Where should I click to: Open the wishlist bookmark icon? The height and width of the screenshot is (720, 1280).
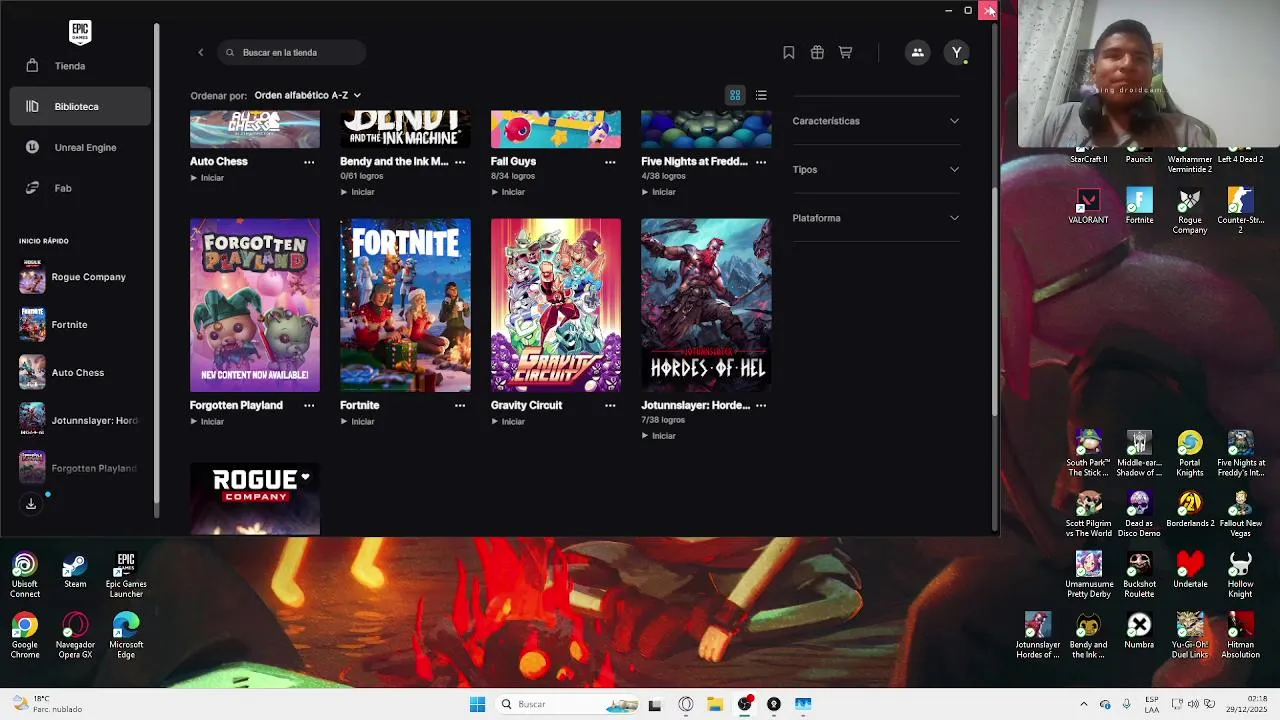[789, 52]
